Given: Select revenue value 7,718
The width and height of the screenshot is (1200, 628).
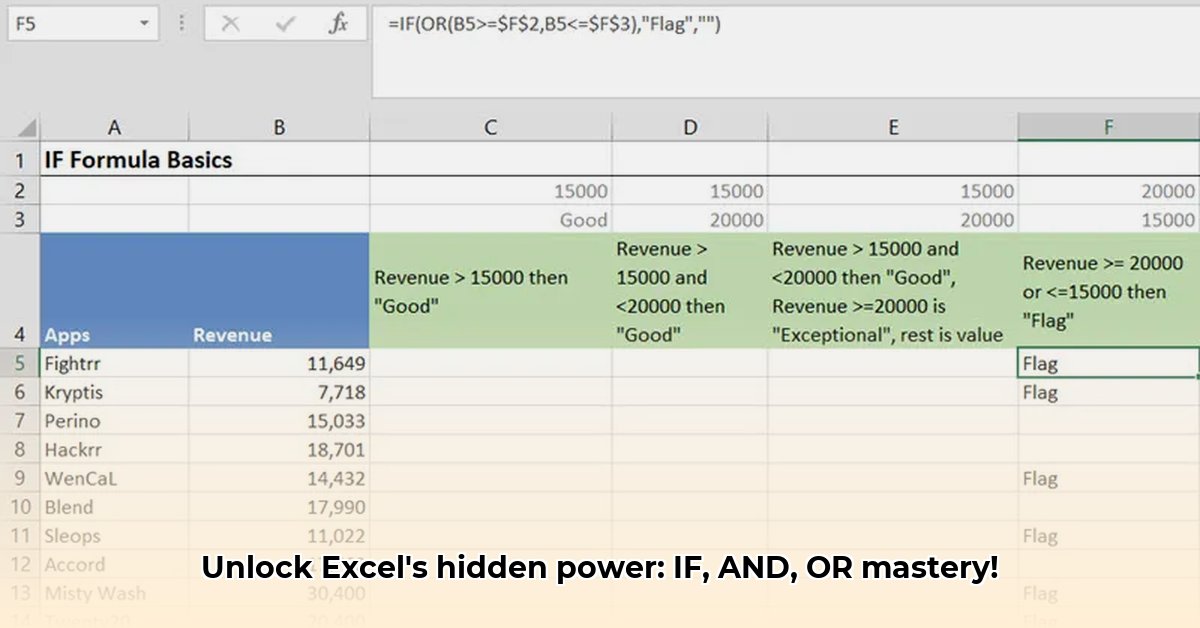Looking at the screenshot, I should [279, 392].
